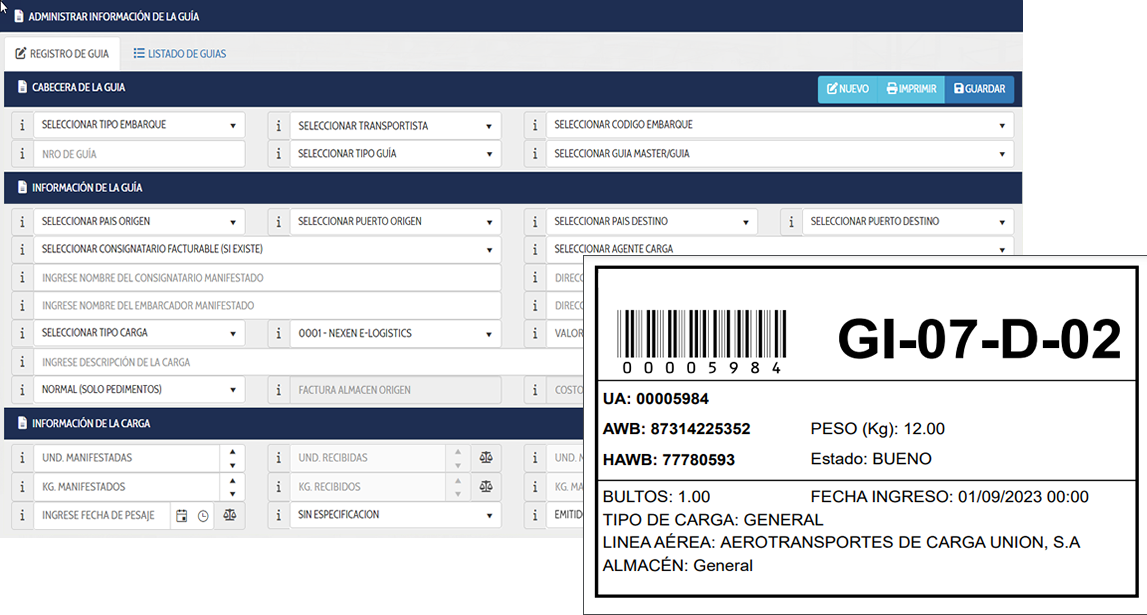
Task: Open the Seleccionar Transportista dropdown
Action: coord(395,126)
